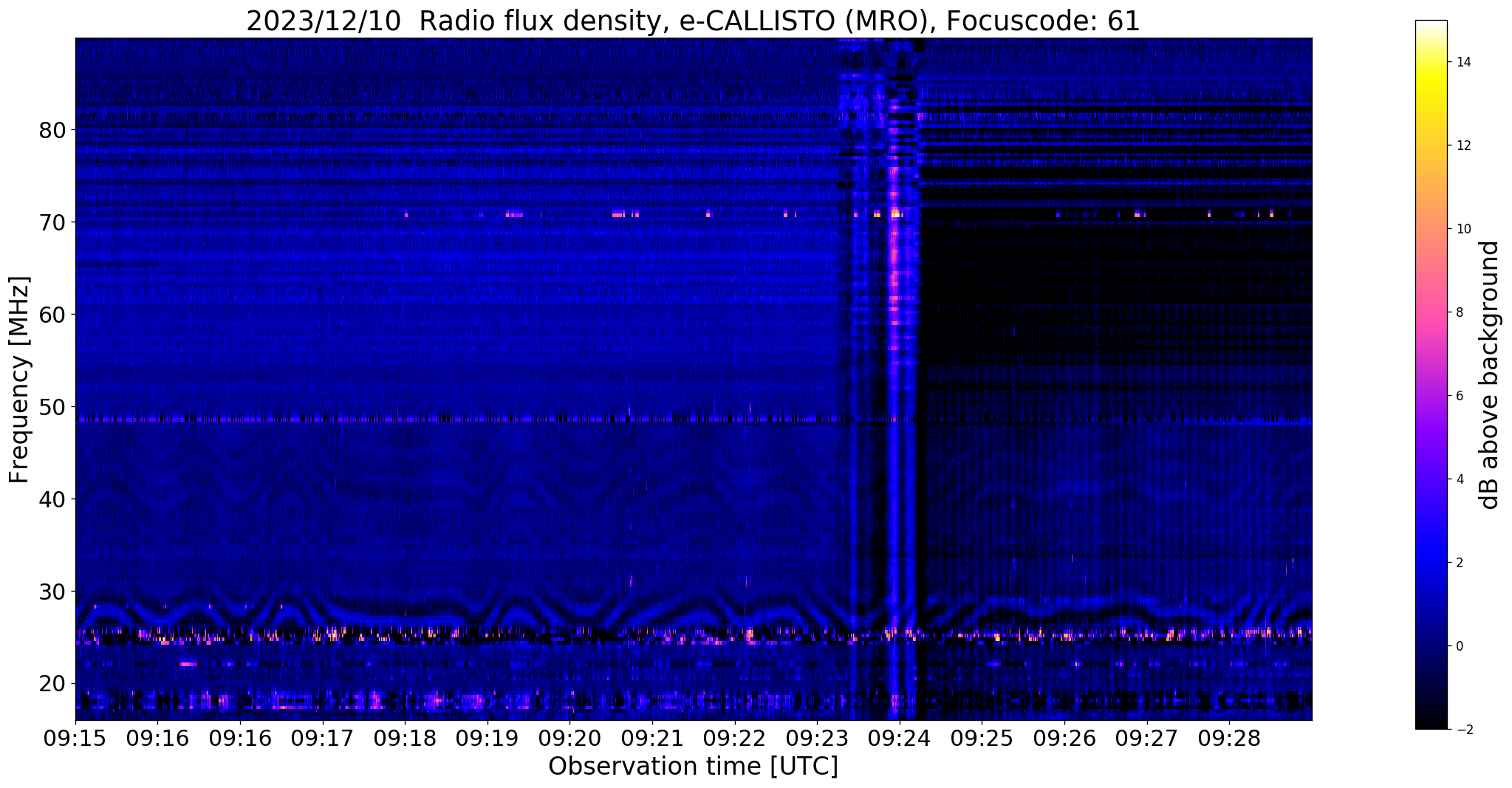This screenshot has width=1512, height=788.
Task: Click the 09:26 time tick label
Action: coord(1064,738)
